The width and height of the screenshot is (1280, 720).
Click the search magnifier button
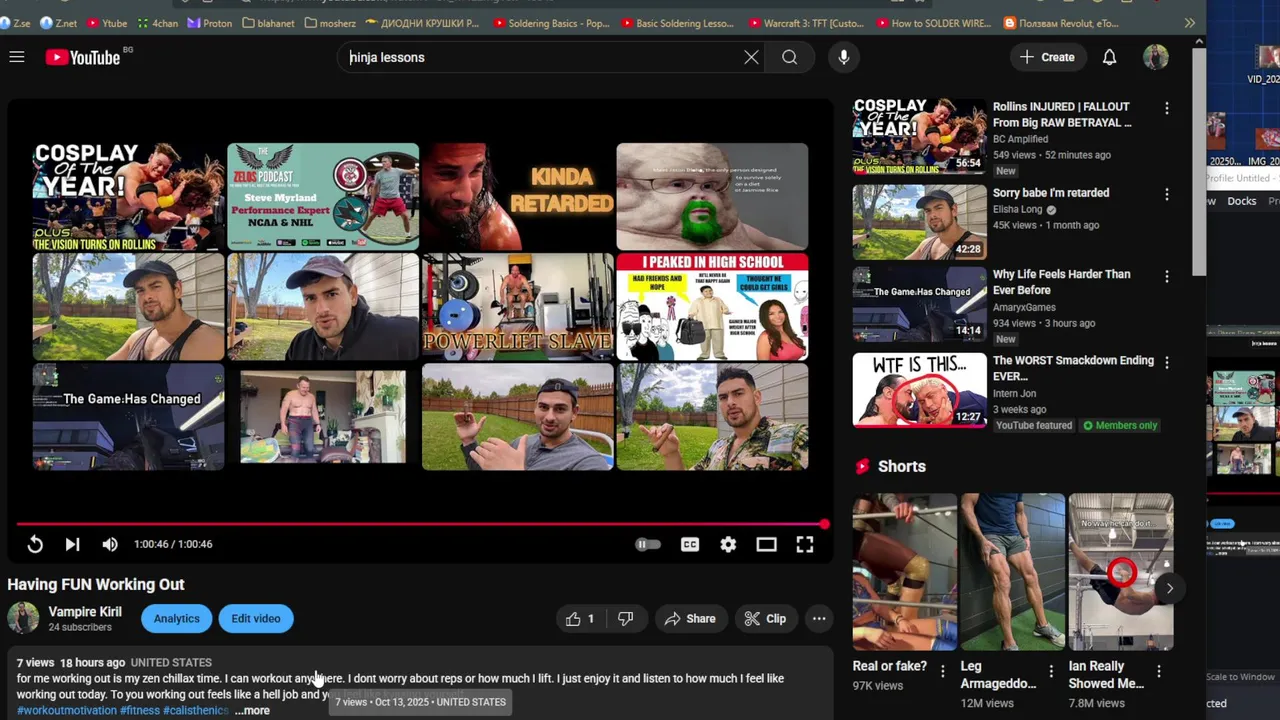tap(790, 57)
